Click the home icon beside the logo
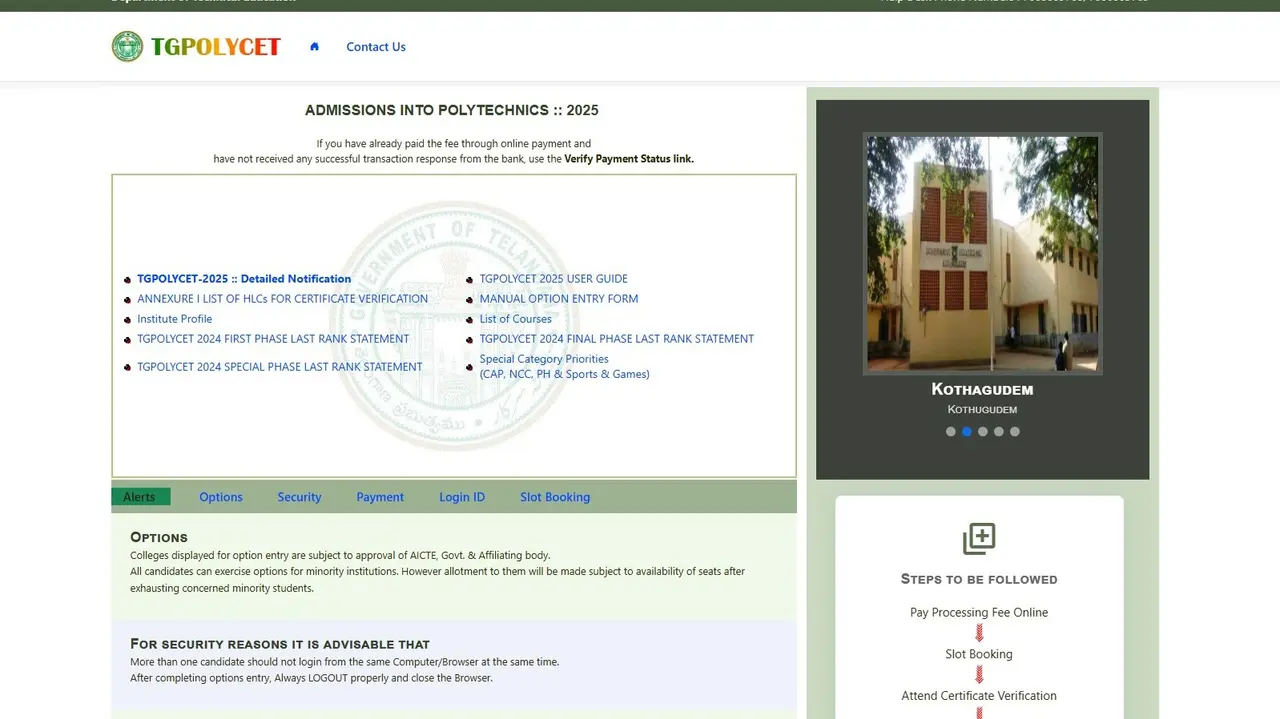This screenshot has height=719, width=1280. pyautogui.click(x=314, y=46)
